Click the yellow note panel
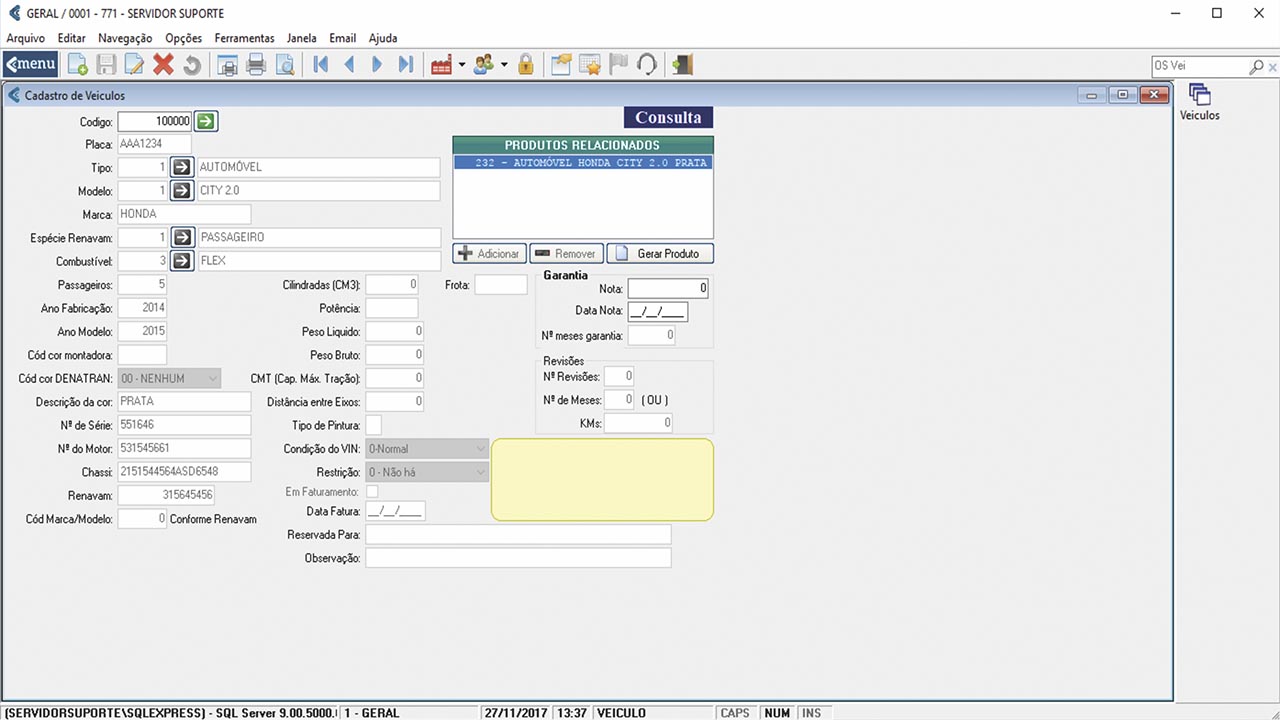This screenshot has height=720, width=1280. coord(602,480)
